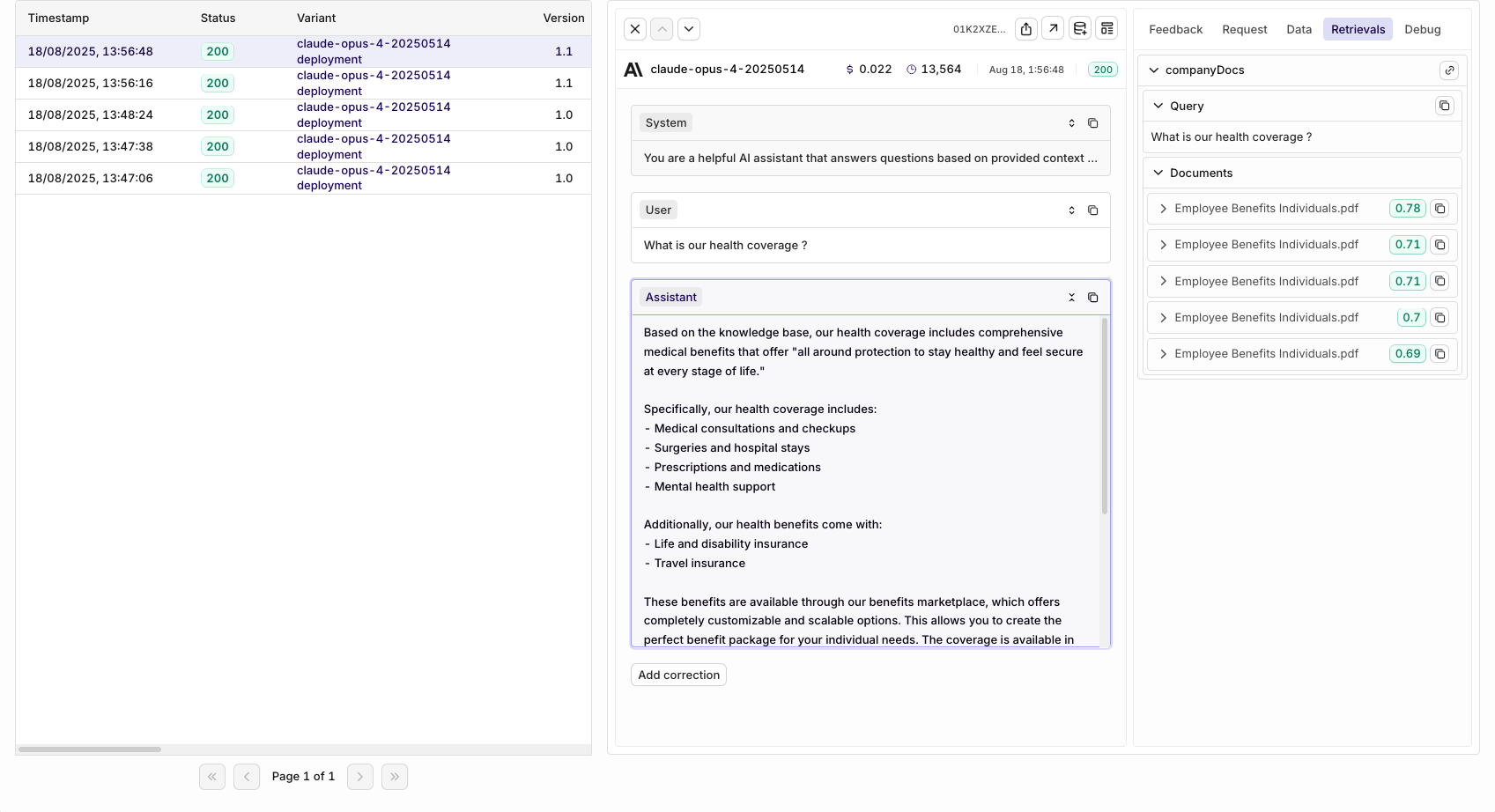This screenshot has height=812, width=1495.
Task: Copy the document scored 0.7
Action: pyautogui.click(x=1440, y=318)
